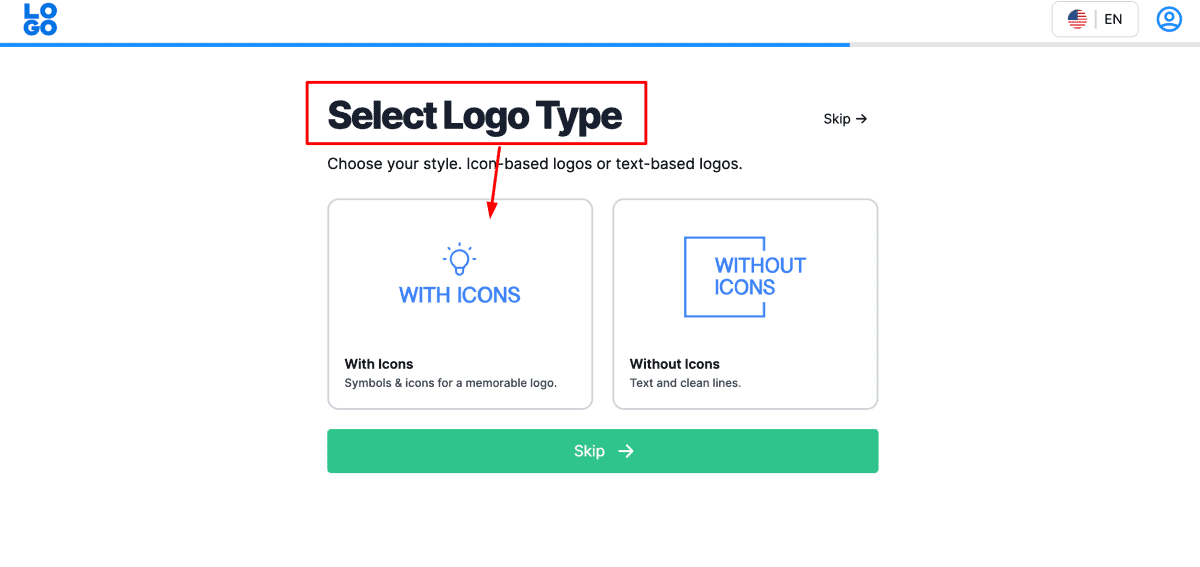
Task: Click the blue LOGO brand icon
Action: 40,19
